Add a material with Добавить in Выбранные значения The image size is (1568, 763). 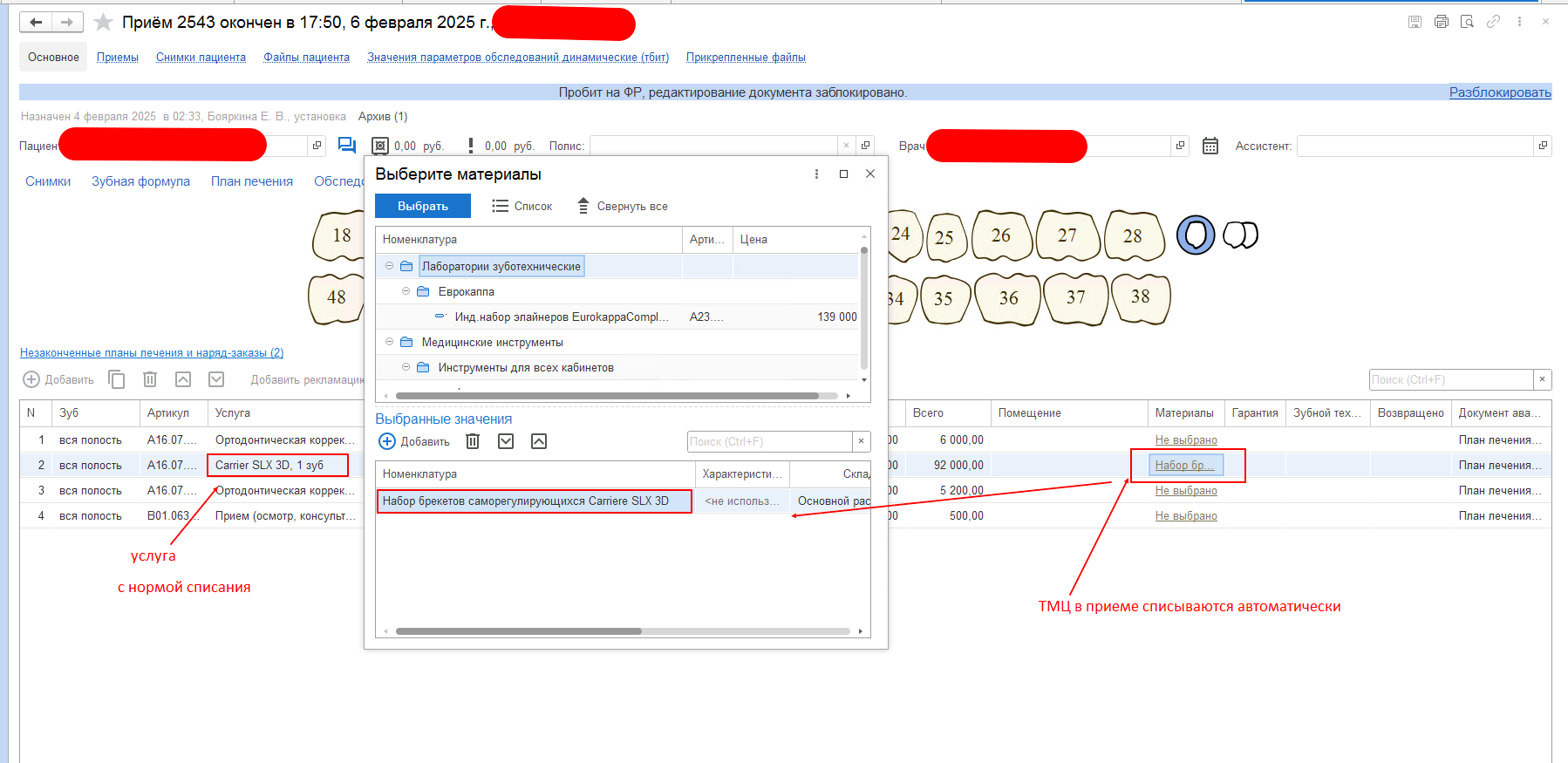pyautogui.click(x=414, y=442)
